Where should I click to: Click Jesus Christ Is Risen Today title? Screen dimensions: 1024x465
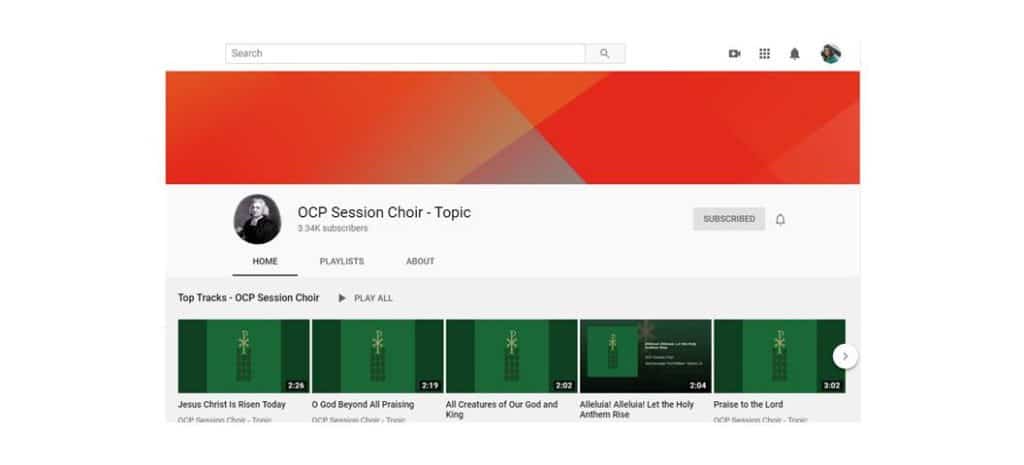coord(232,405)
